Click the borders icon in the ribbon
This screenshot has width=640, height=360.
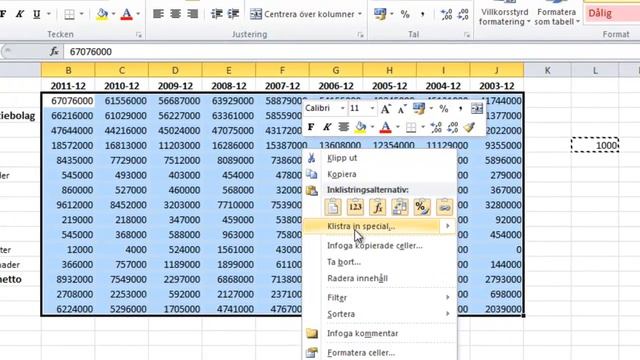(69, 14)
